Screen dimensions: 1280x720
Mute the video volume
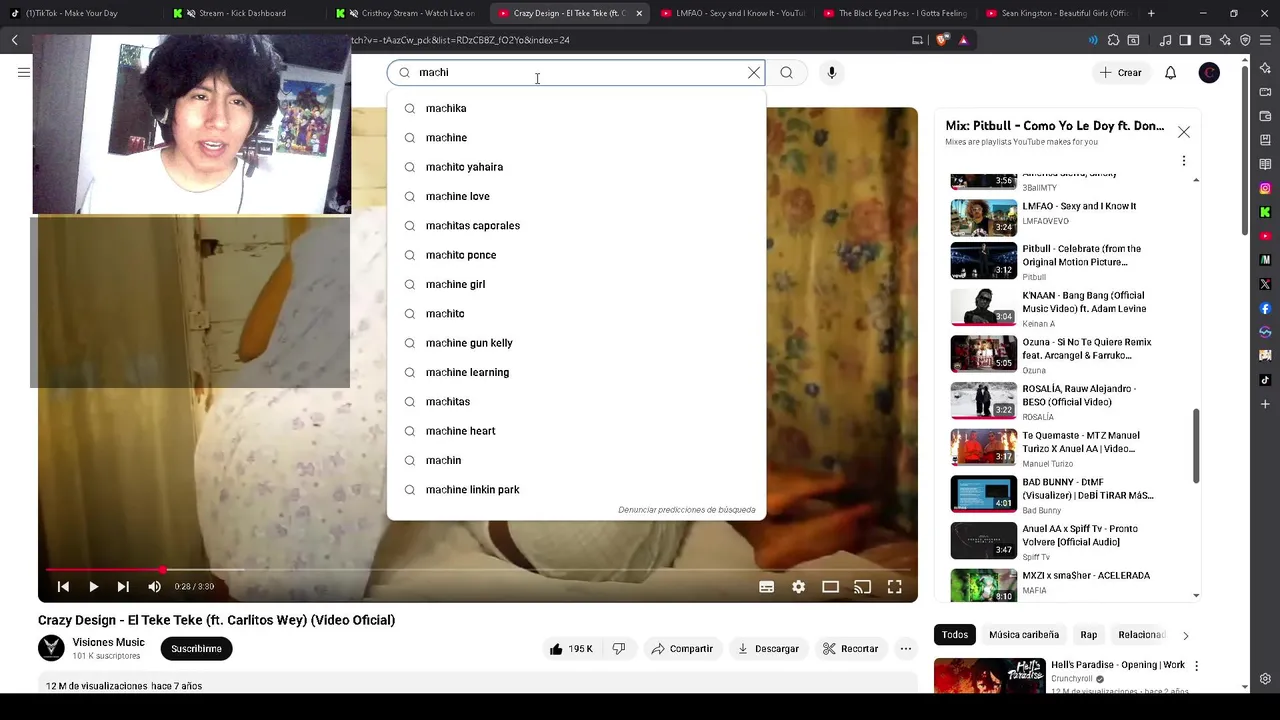[x=154, y=587]
